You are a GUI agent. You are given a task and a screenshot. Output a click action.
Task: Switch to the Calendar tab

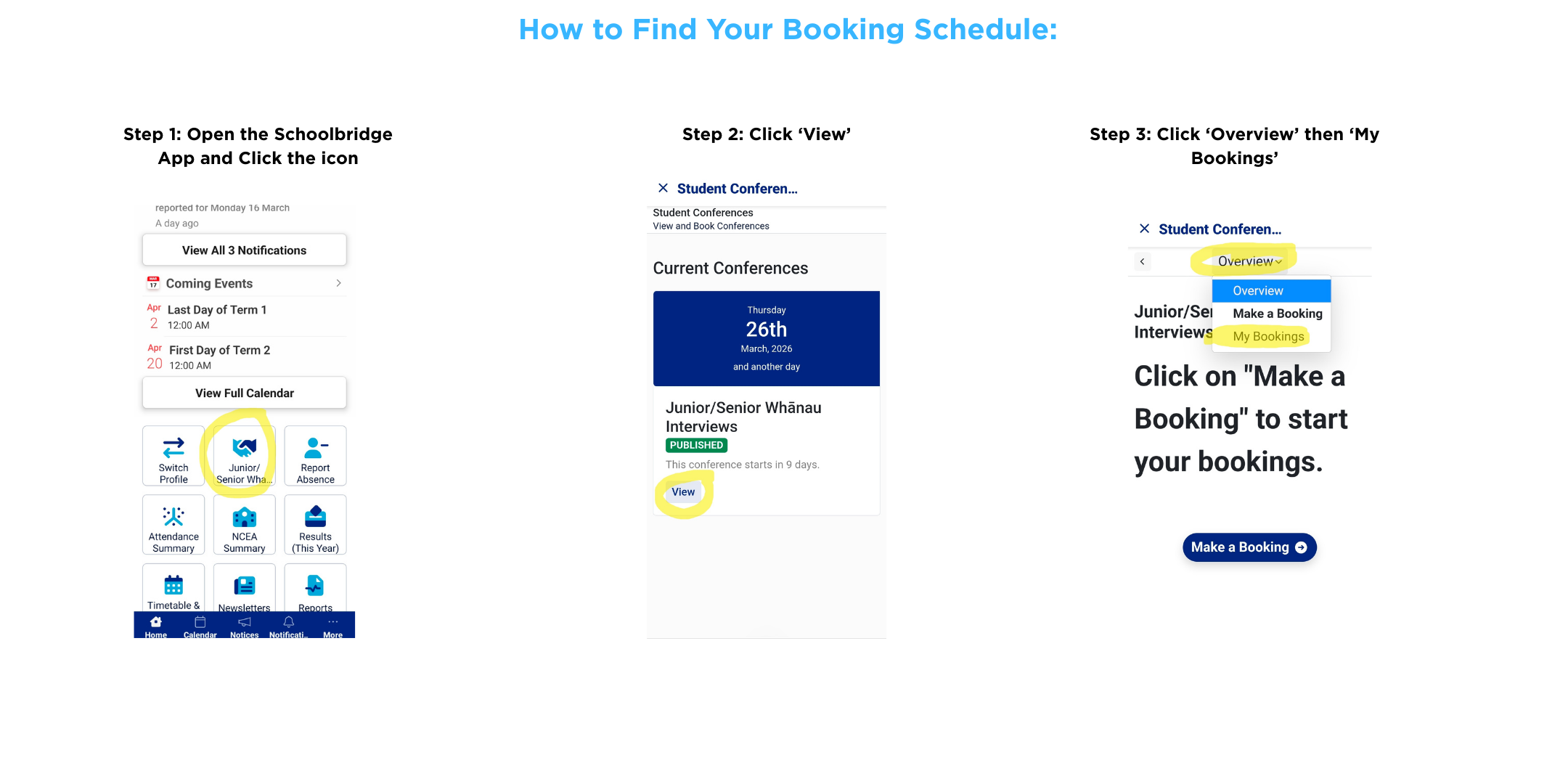tap(200, 626)
